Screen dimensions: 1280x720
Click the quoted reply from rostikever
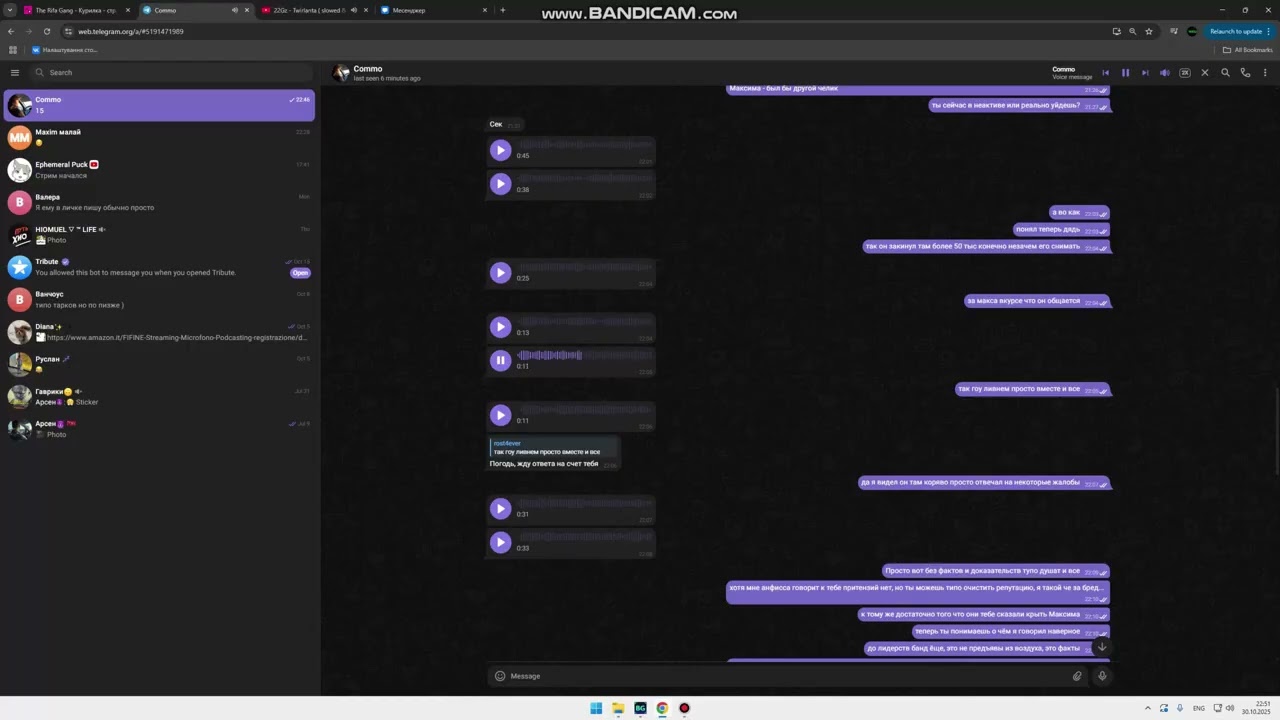(x=553, y=448)
